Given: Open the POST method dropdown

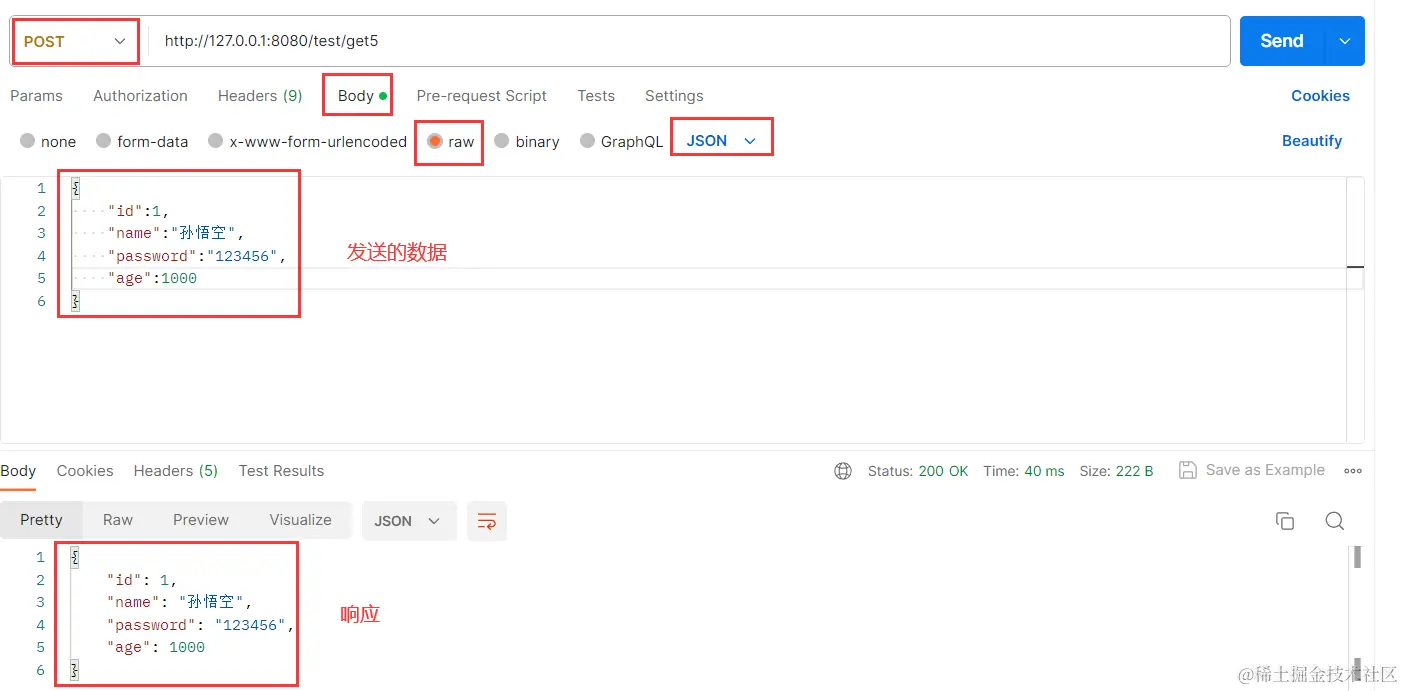Looking at the screenshot, I should (x=75, y=41).
